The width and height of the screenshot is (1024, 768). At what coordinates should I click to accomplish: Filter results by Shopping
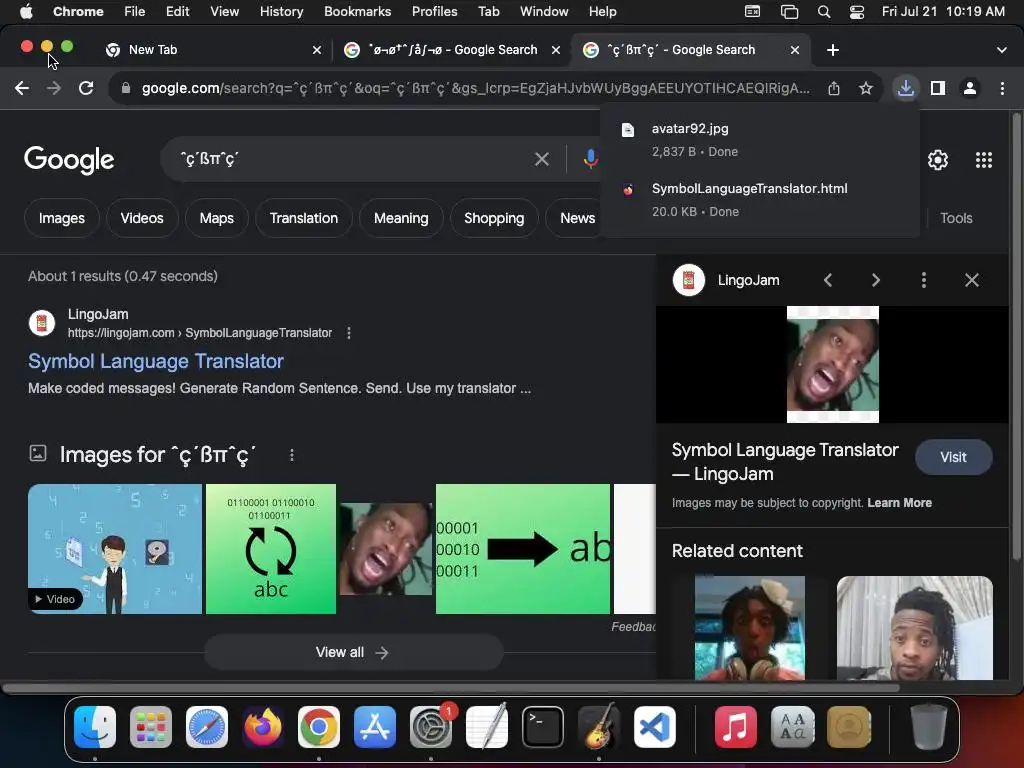[494, 218]
